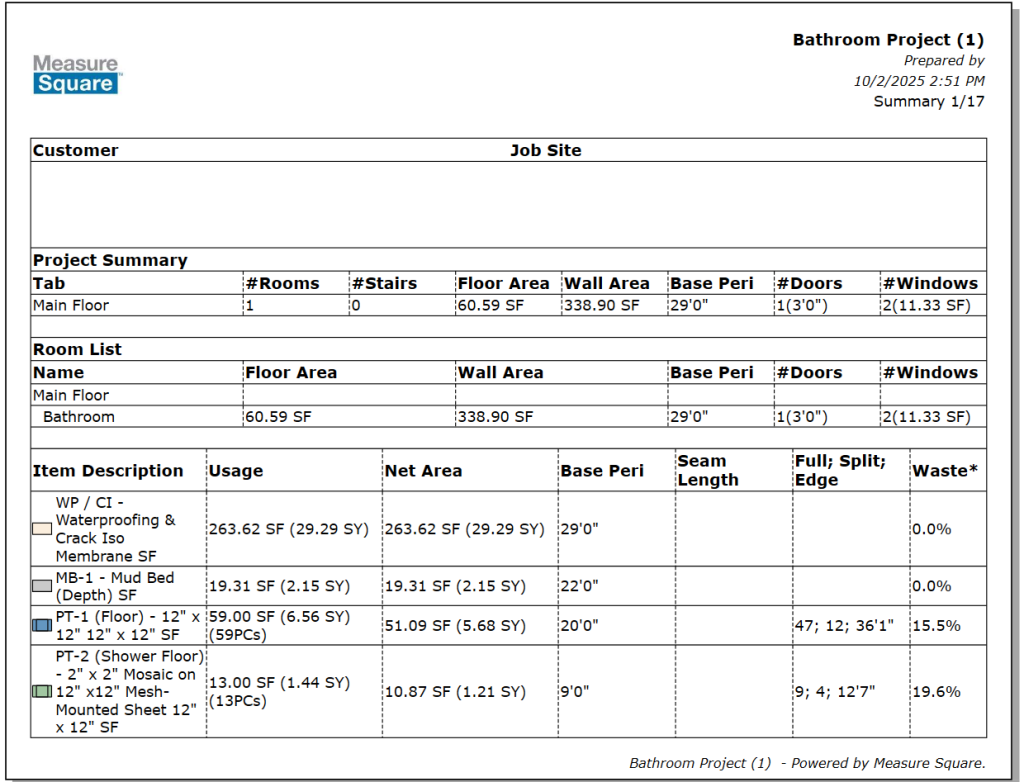The width and height of the screenshot is (1024, 782).
Task: Click the gray MB-1 Mud Bed swatch
Action: [x=41, y=586]
